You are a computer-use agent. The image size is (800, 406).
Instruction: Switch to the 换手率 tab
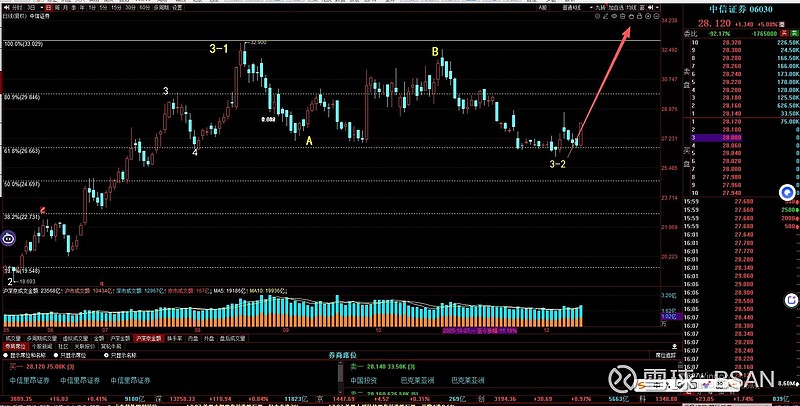(x=174, y=338)
